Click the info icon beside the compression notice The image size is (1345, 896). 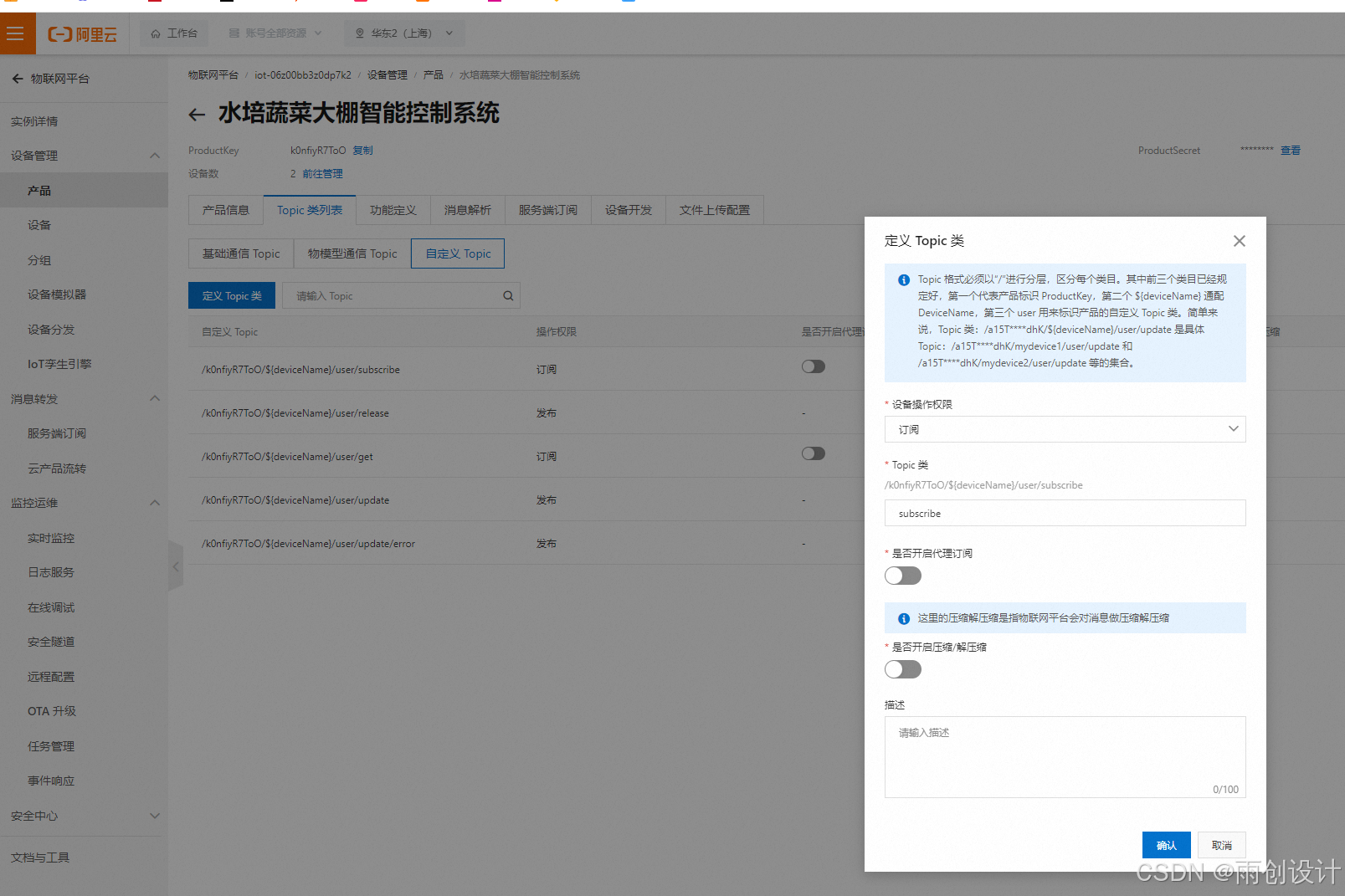click(904, 619)
